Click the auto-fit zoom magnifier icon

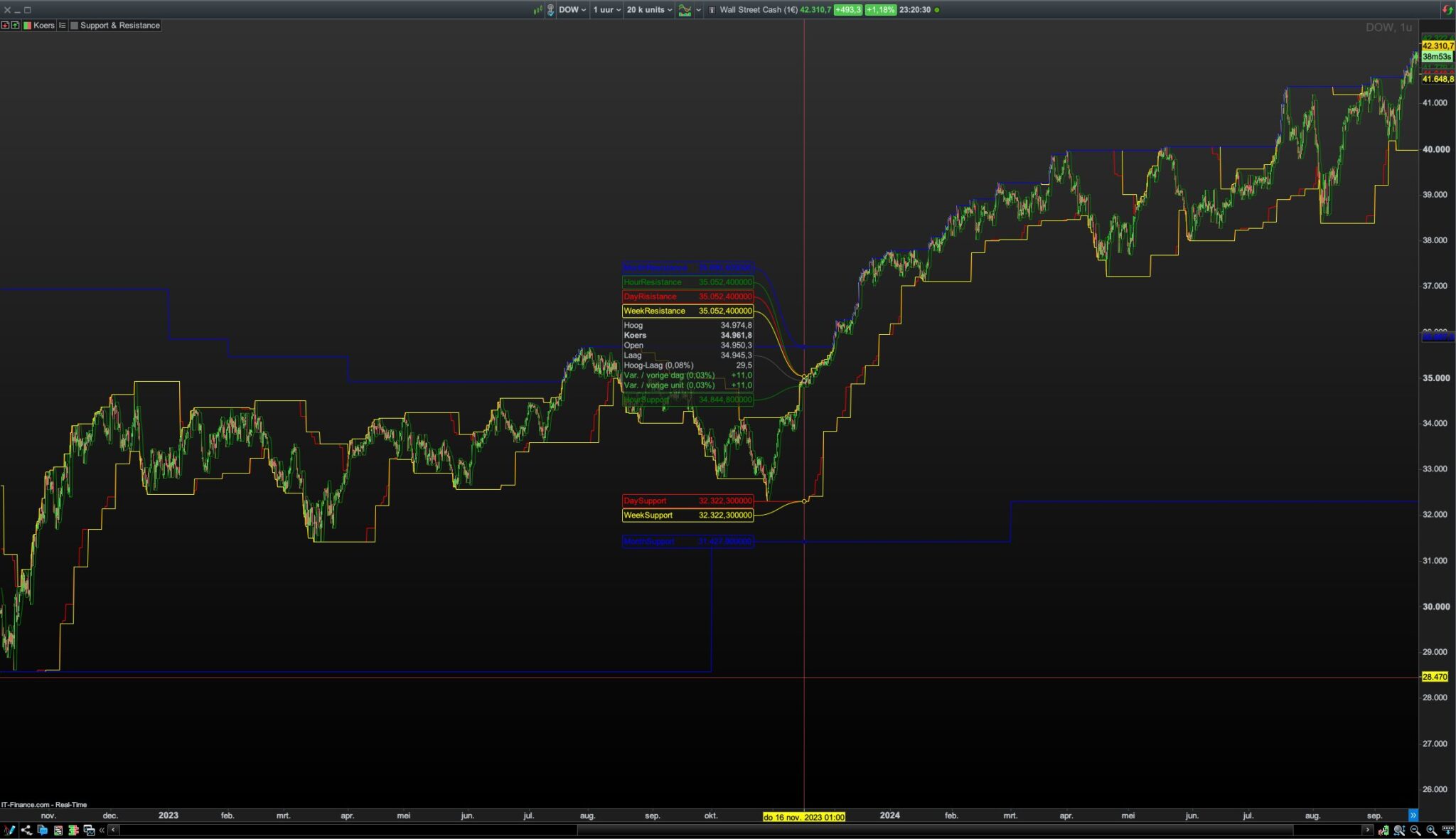tap(1399, 830)
